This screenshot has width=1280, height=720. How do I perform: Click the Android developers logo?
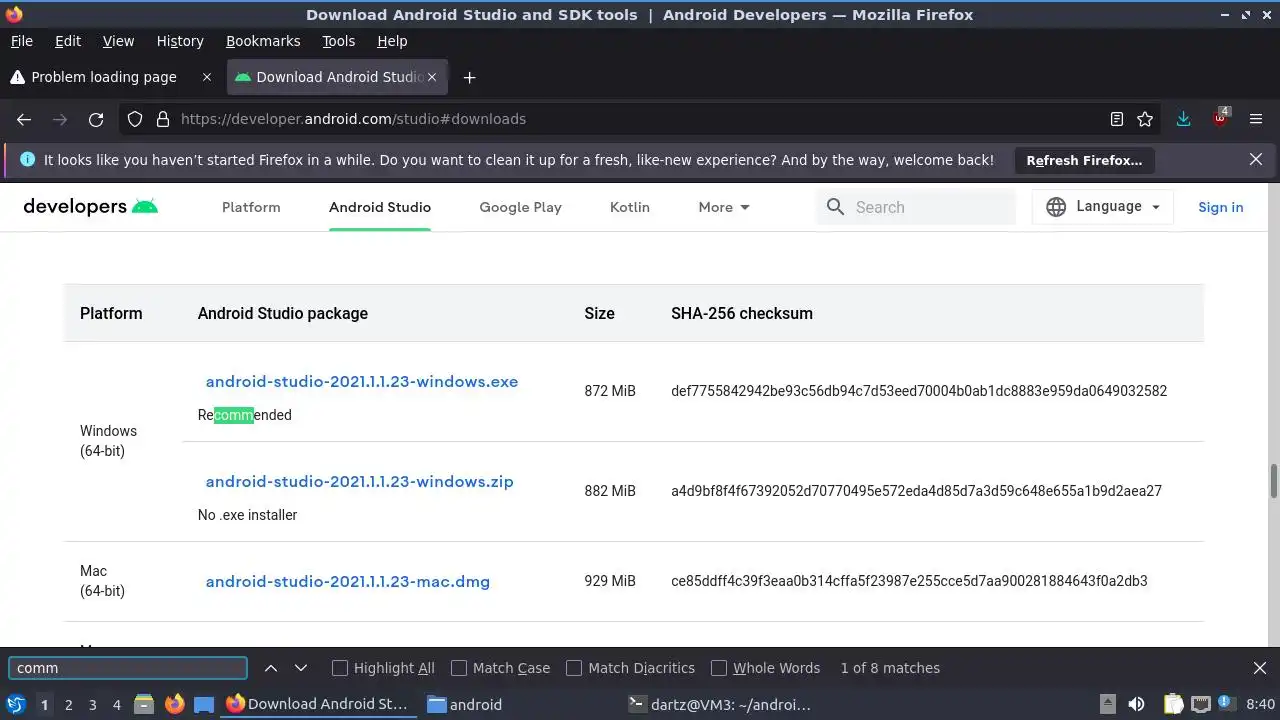pyautogui.click(x=91, y=207)
